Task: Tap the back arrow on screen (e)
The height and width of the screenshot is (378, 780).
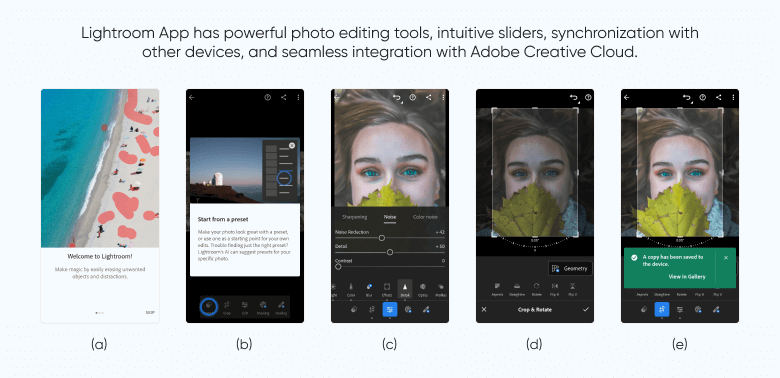Action: (627, 97)
